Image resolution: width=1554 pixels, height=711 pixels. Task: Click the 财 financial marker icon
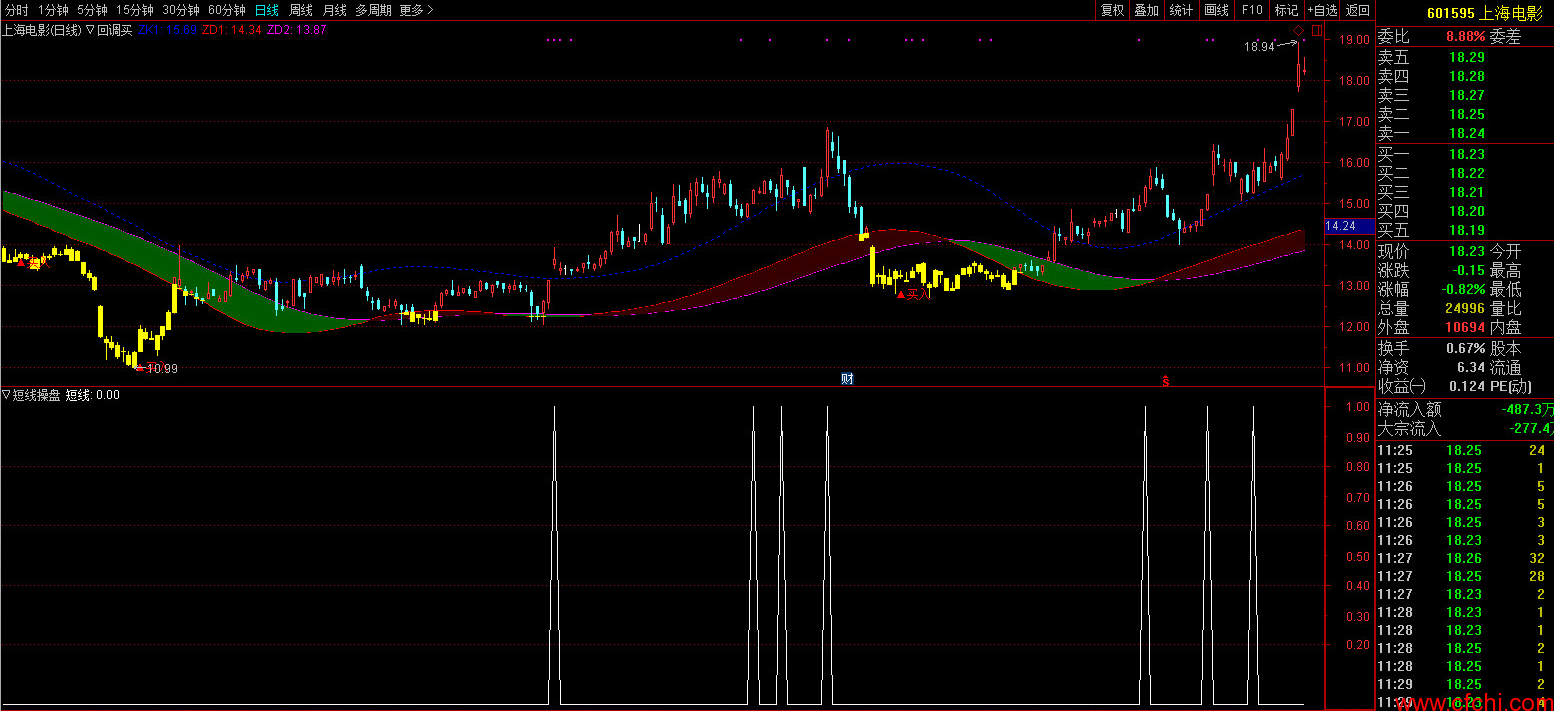(847, 378)
